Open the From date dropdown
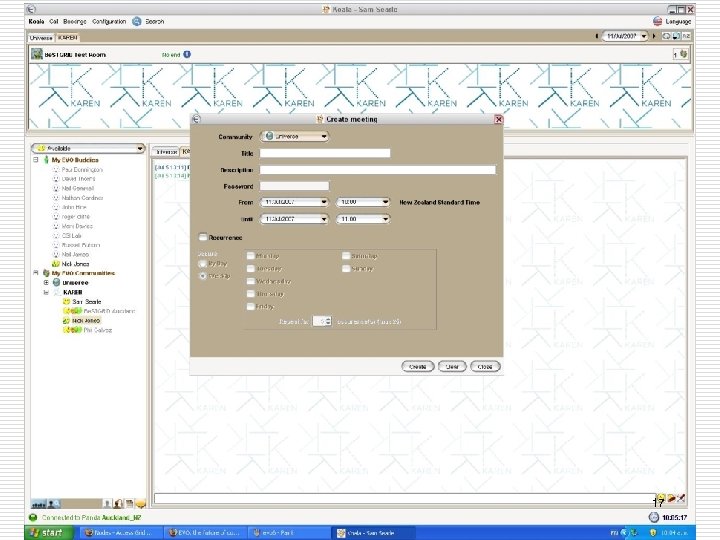Screen dimensions: 720x540 click(x=294, y=202)
